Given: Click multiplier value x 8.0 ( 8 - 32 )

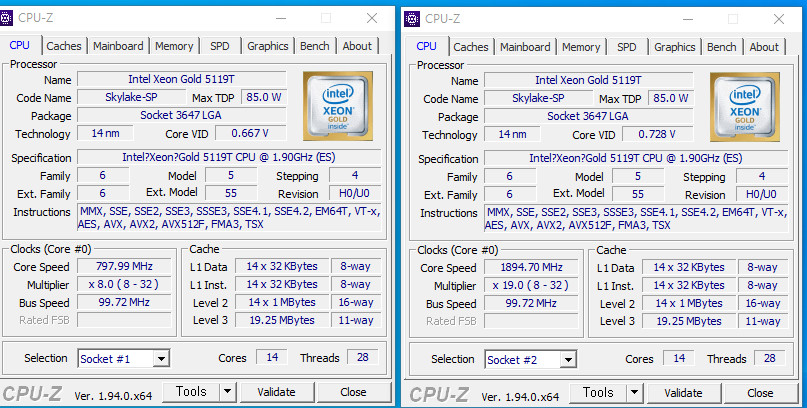Looking at the screenshot, I should (124, 285).
